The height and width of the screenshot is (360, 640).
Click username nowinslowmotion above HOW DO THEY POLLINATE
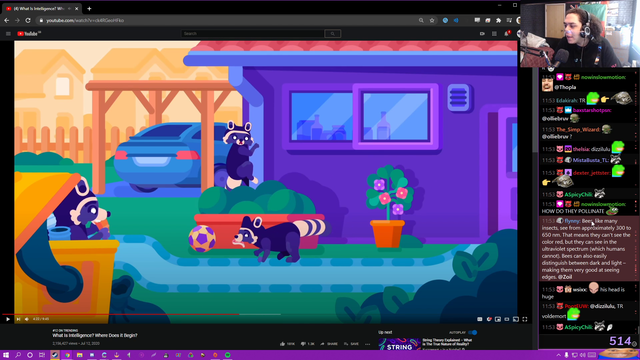tap(603, 204)
